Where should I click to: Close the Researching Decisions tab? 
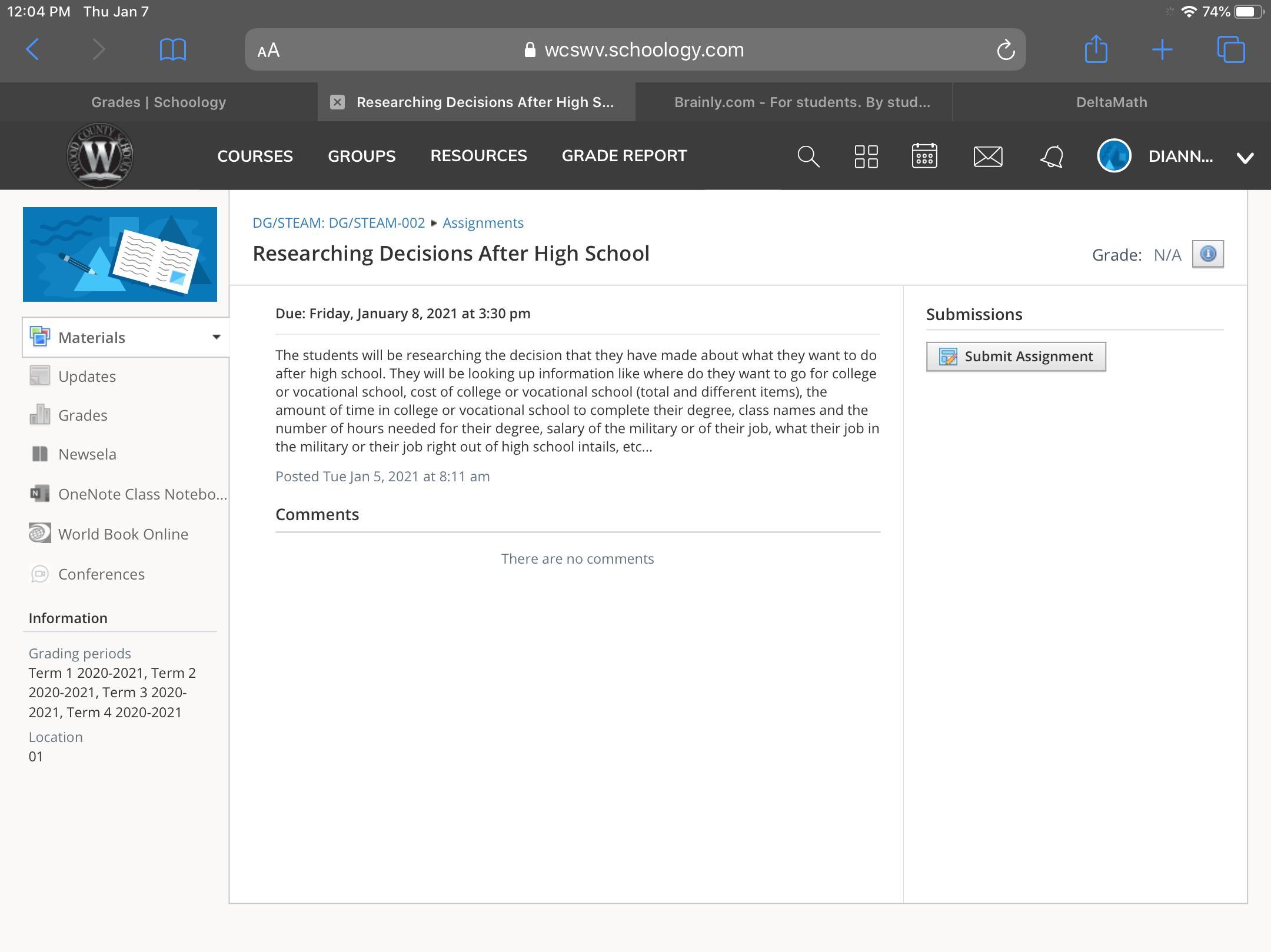point(337,102)
